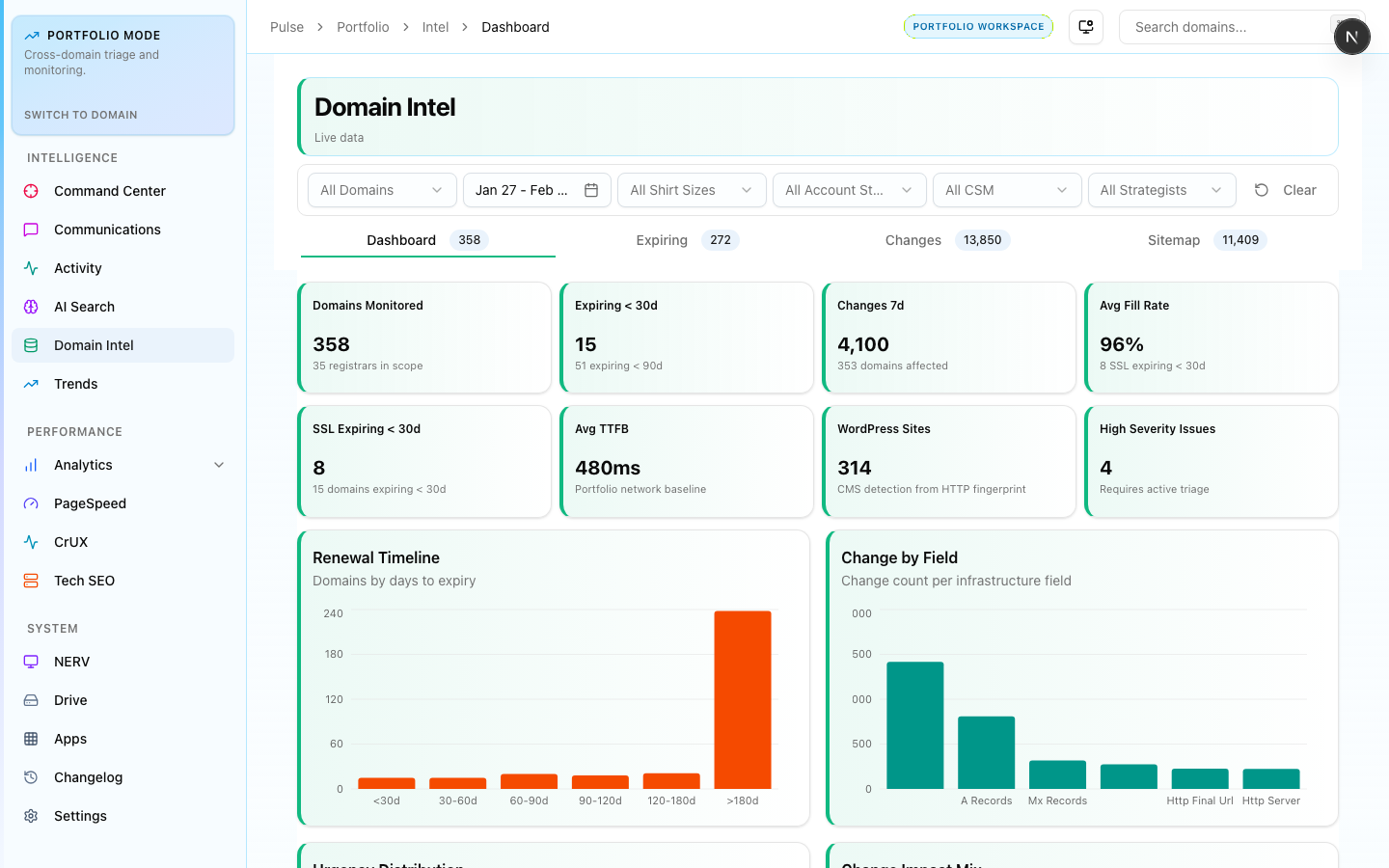Screen dimensions: 1389x868
Task: Click the AI Search globe icon
Action: tap(31, 307)
